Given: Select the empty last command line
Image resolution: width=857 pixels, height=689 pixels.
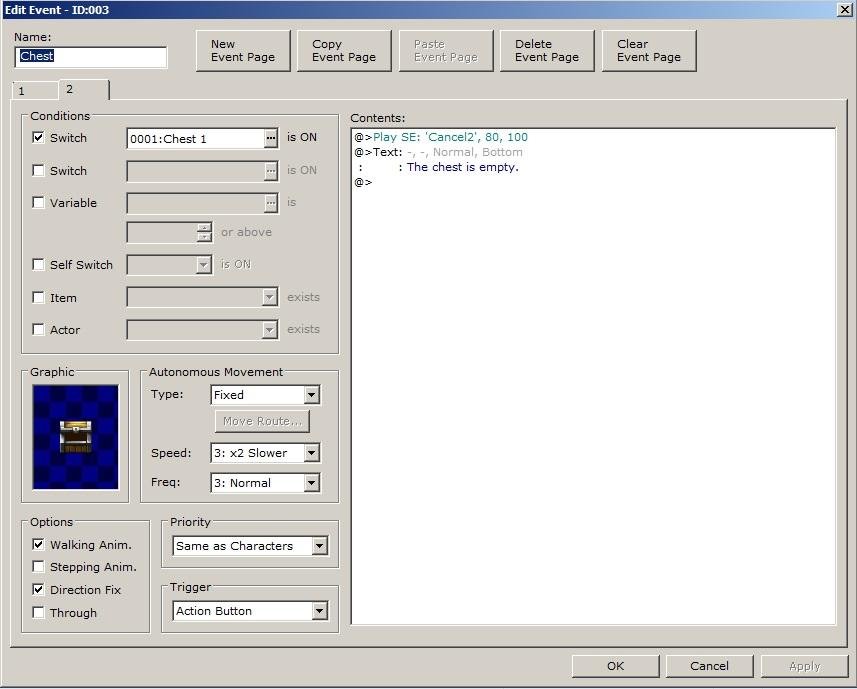Looking at the screenshot, I should point(363,182).
